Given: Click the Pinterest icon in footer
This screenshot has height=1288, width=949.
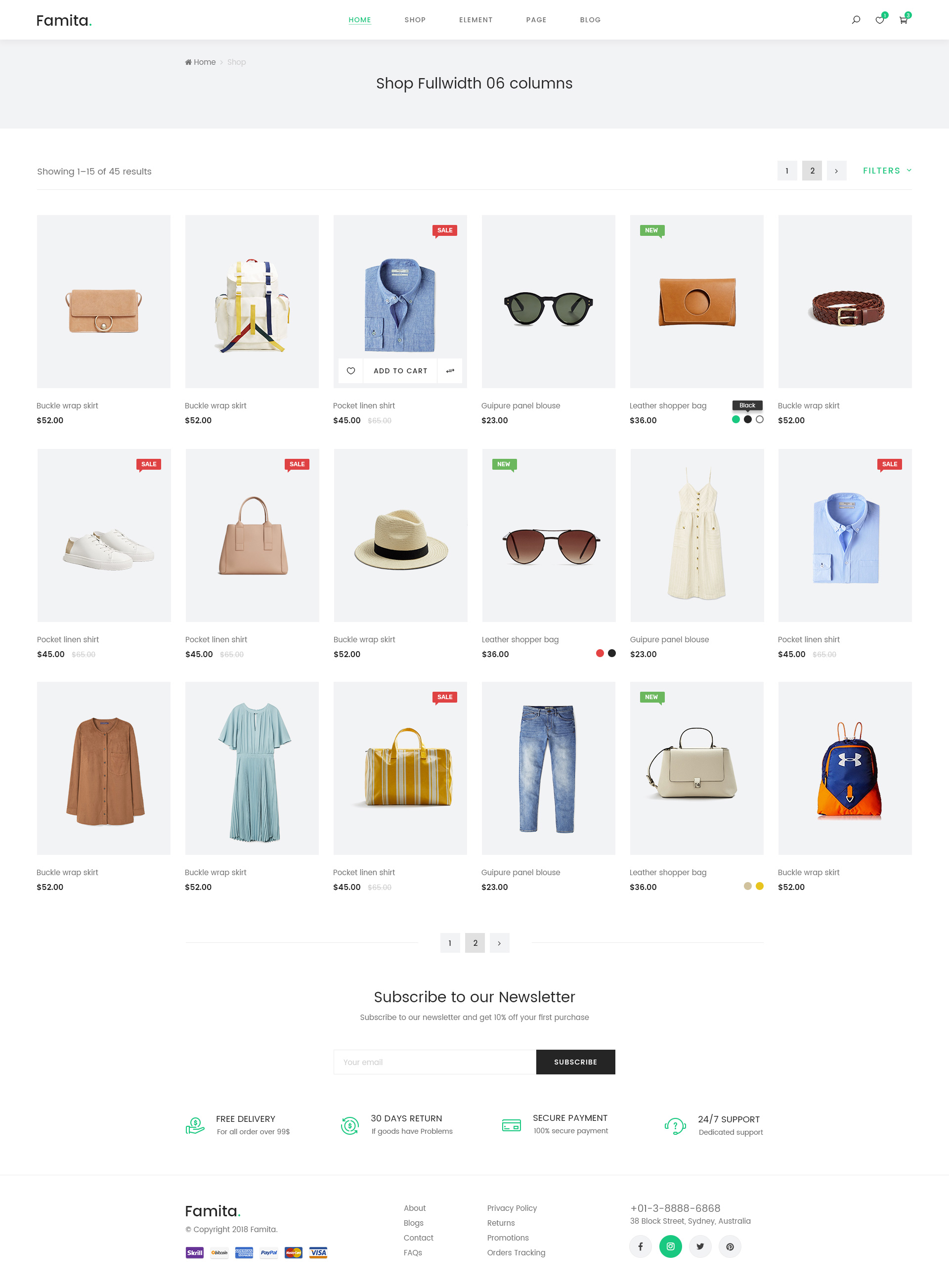Looking at the screenshot, I should click(x=730, y=1246).
